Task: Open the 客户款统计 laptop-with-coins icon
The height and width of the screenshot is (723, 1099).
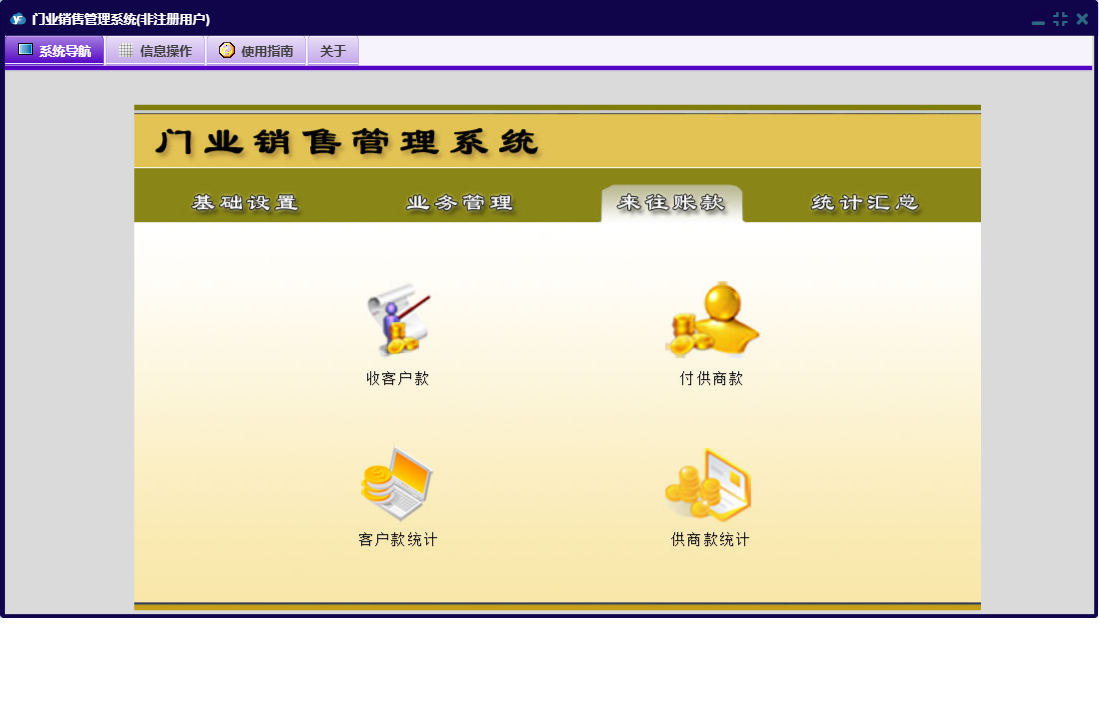Action: (398, 484)
